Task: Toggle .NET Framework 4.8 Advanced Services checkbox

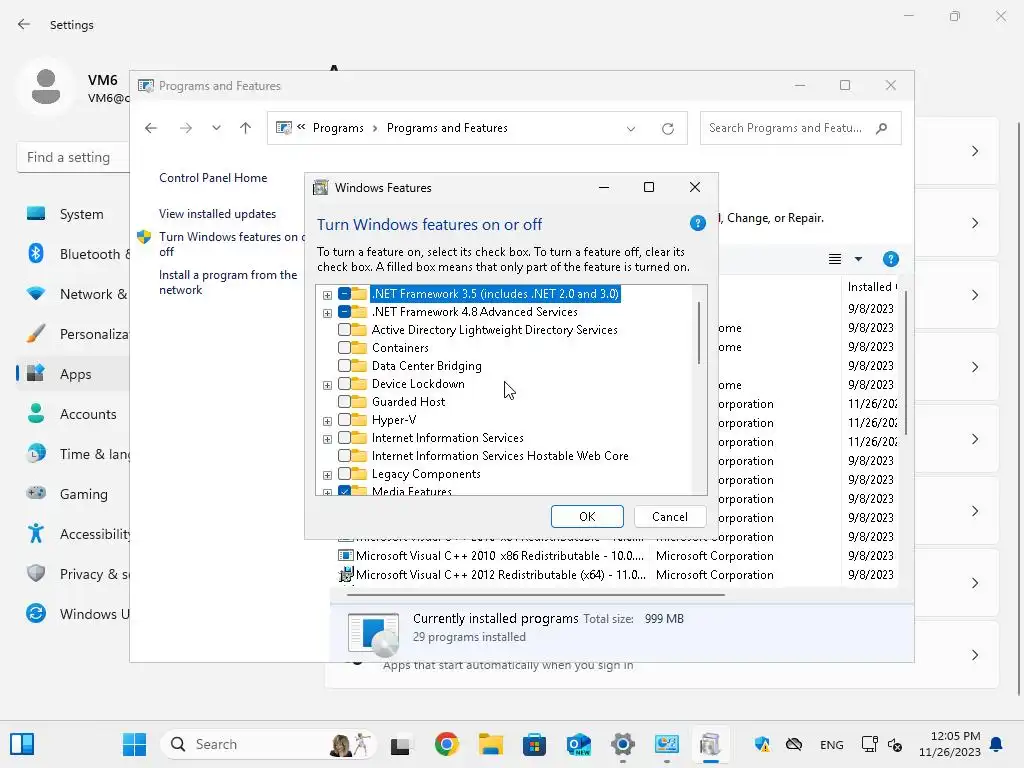Action: tap(344, 312)
